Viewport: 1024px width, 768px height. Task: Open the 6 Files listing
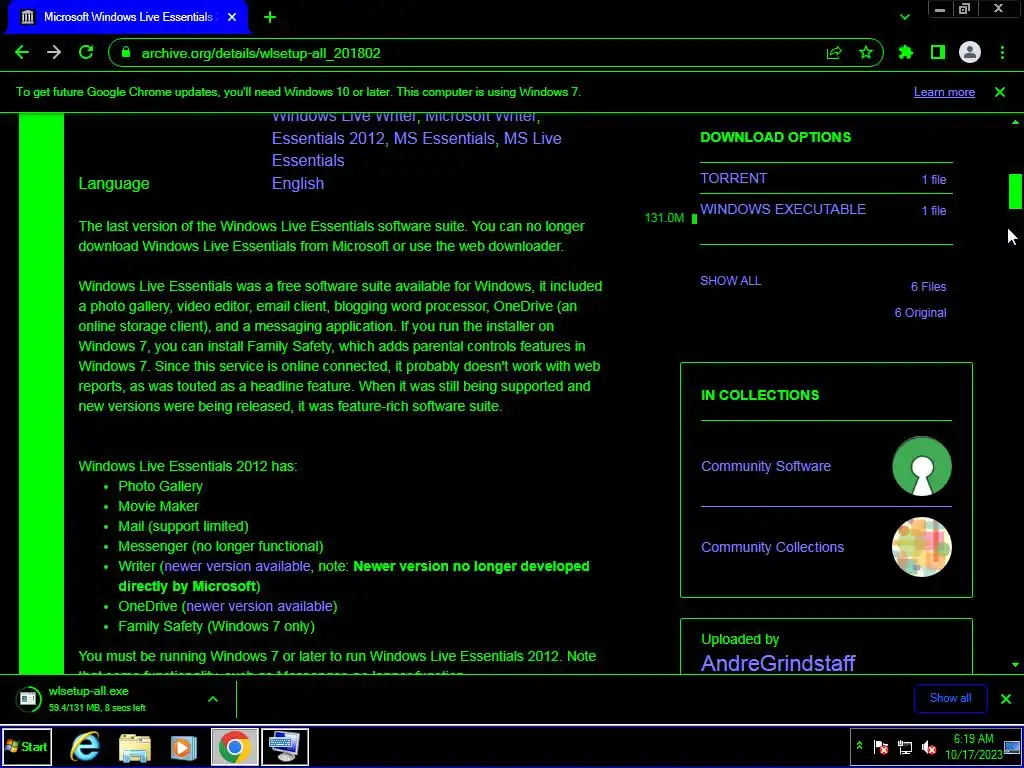point(929,287)
